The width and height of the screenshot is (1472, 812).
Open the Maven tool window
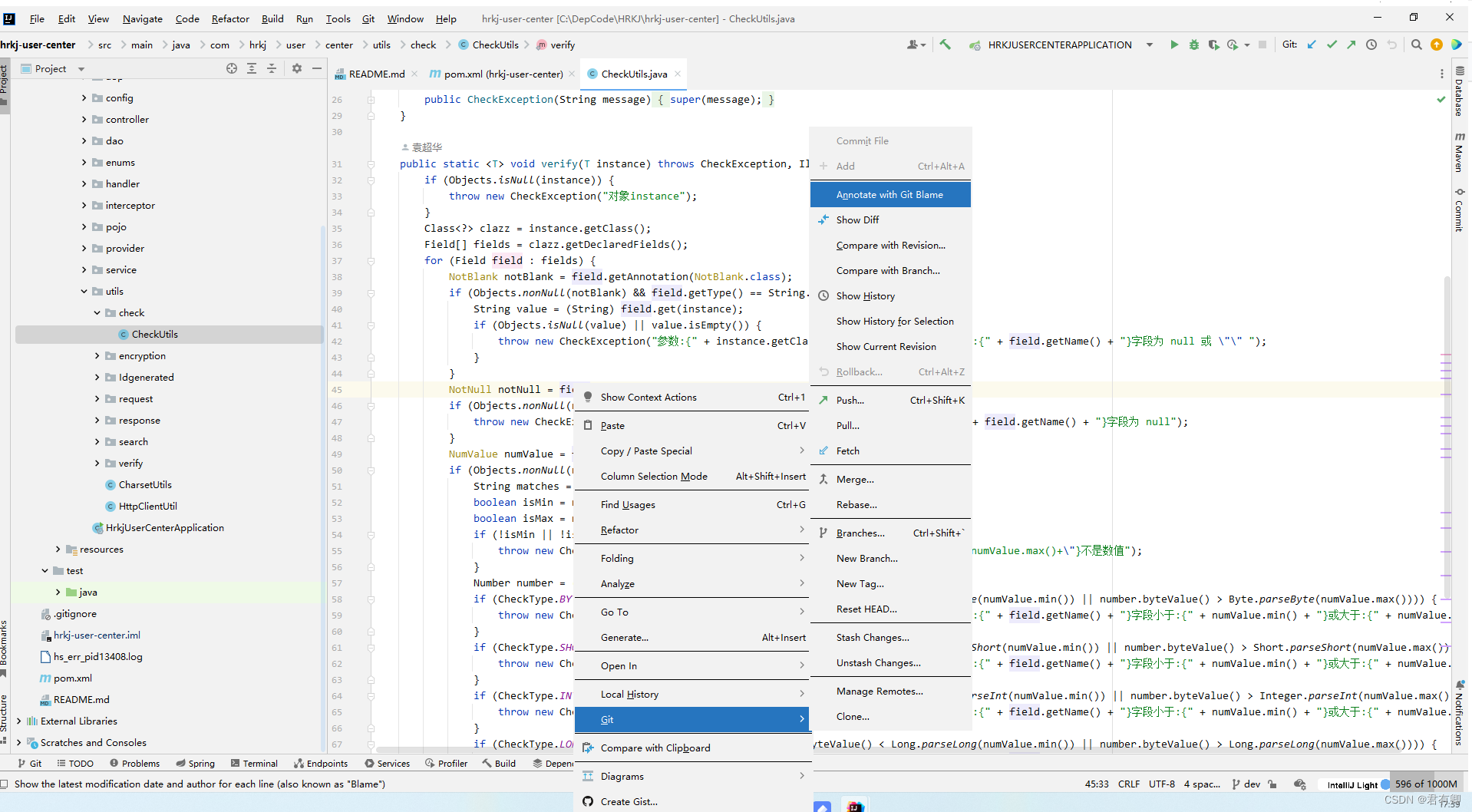coord(1460,152)
